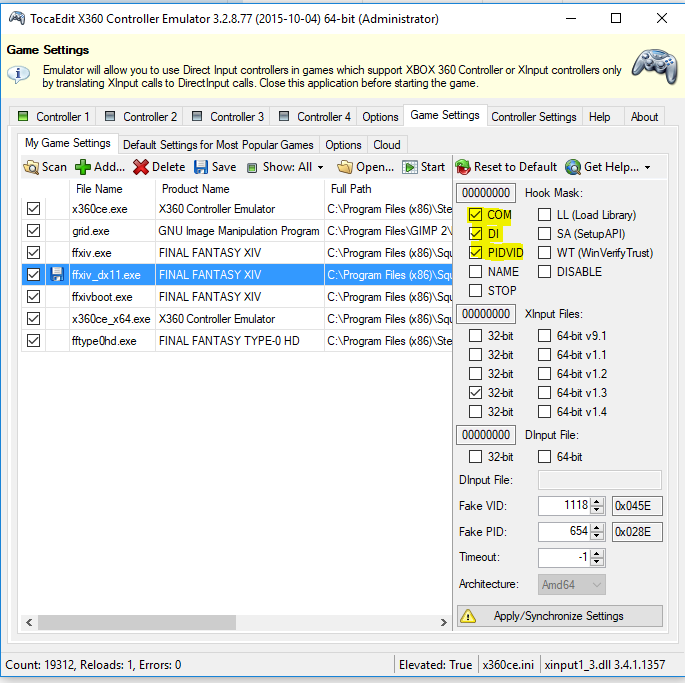Check WT (WinVerifyTrust) option
685x683 pixels.
tap(544, 253)
